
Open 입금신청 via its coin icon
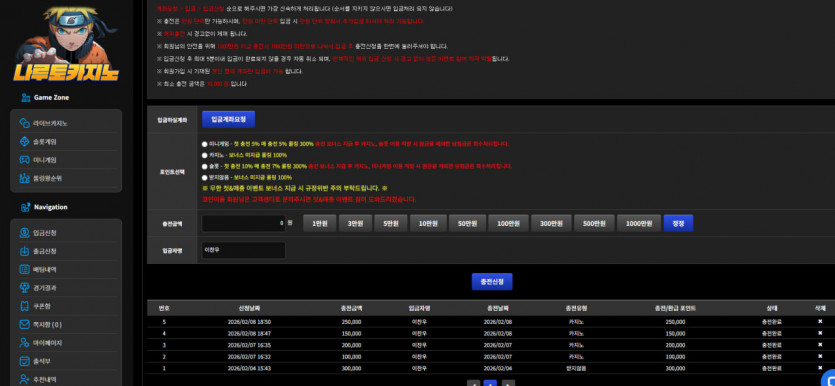click(24, 233)
